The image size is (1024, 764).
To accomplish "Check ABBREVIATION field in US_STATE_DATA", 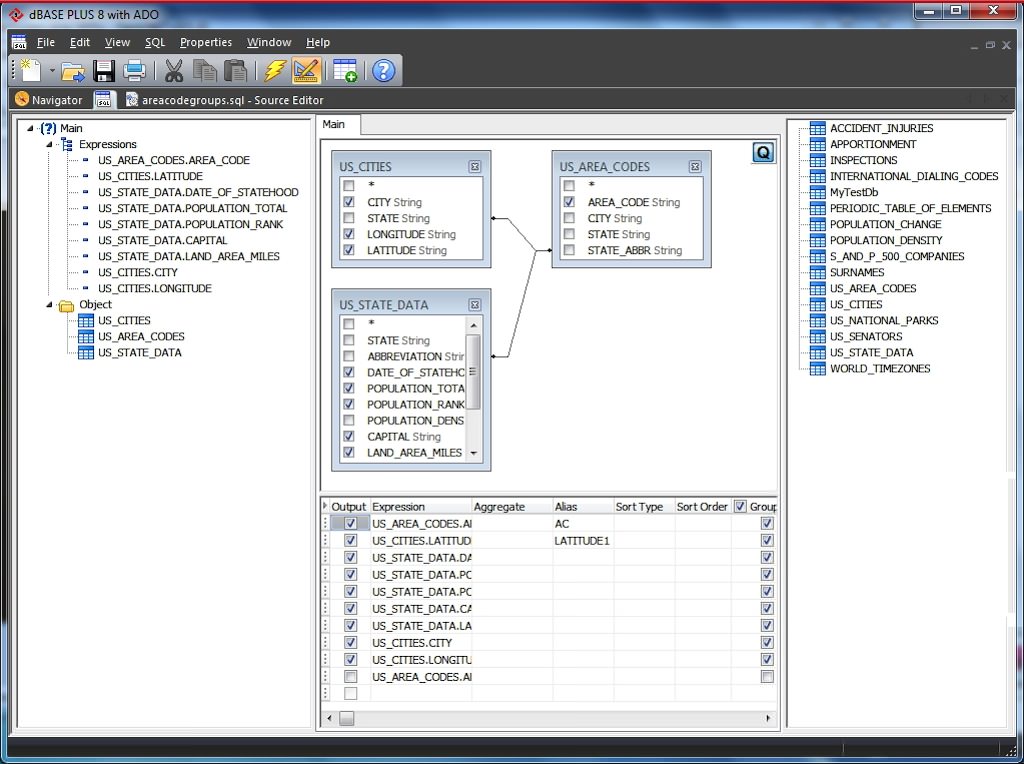I will [x=349, y=356].
